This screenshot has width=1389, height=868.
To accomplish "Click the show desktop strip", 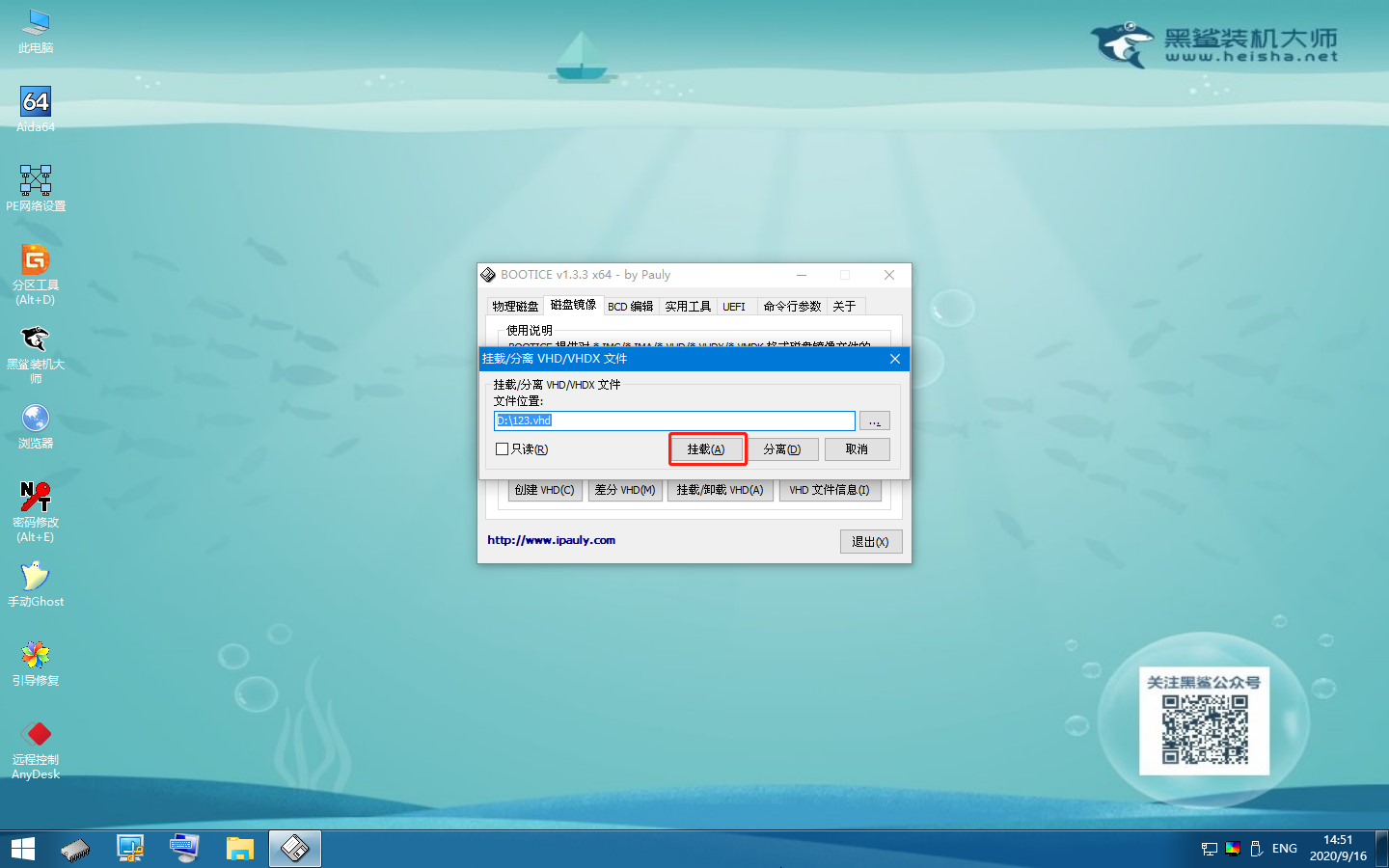I will tap(1382, 849).
